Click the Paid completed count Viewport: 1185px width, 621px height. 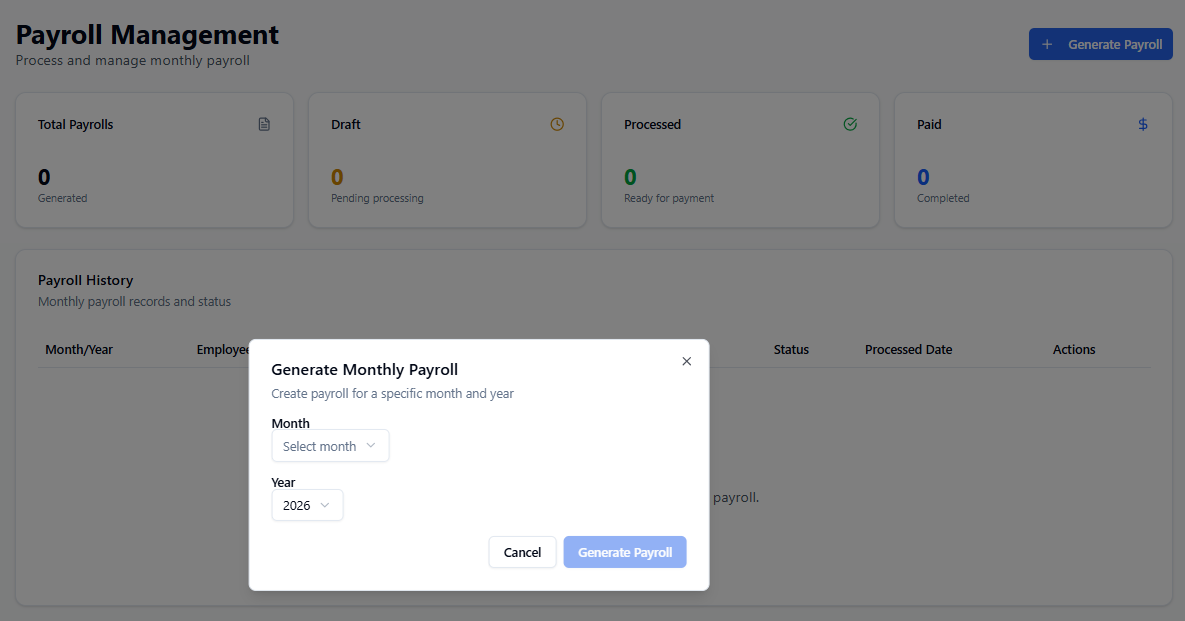pyautogui.click(x=923, y=178)
